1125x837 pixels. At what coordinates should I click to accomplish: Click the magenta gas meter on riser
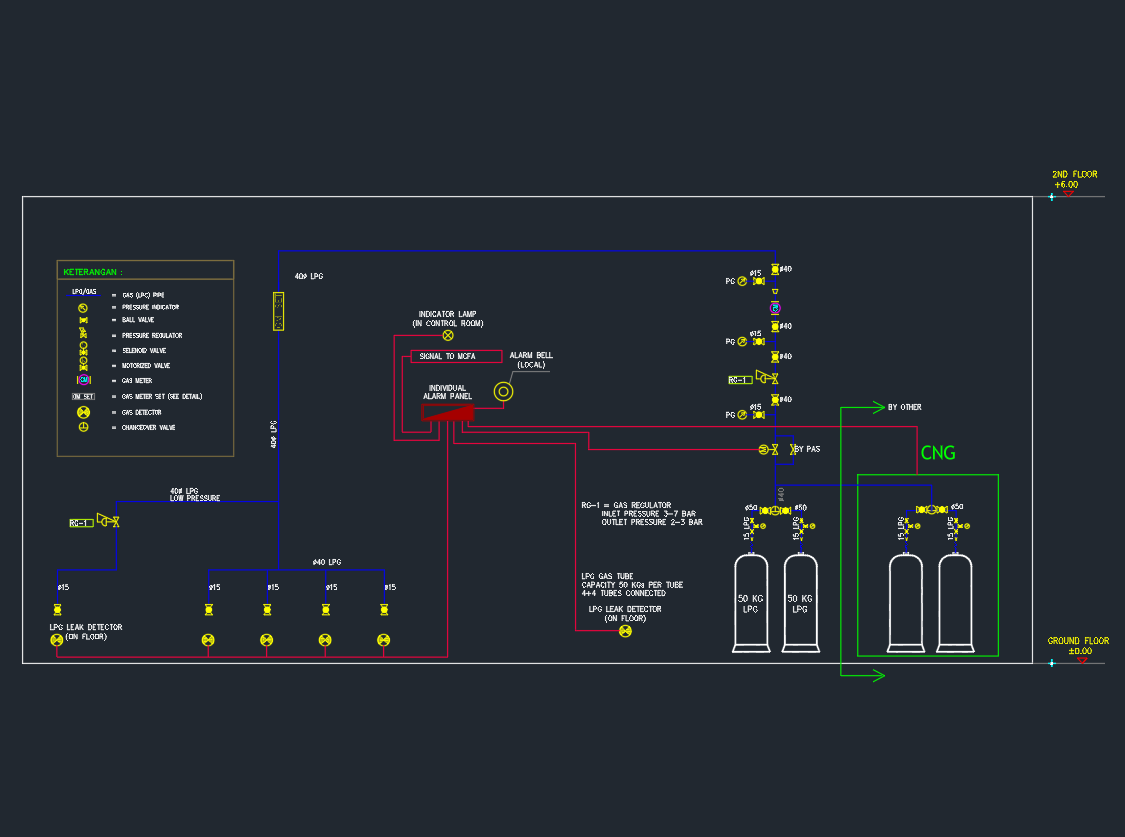point(775,307)
